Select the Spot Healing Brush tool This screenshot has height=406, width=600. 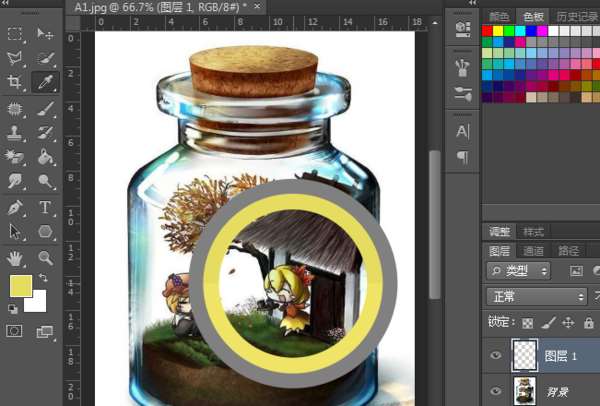point(15,109)
